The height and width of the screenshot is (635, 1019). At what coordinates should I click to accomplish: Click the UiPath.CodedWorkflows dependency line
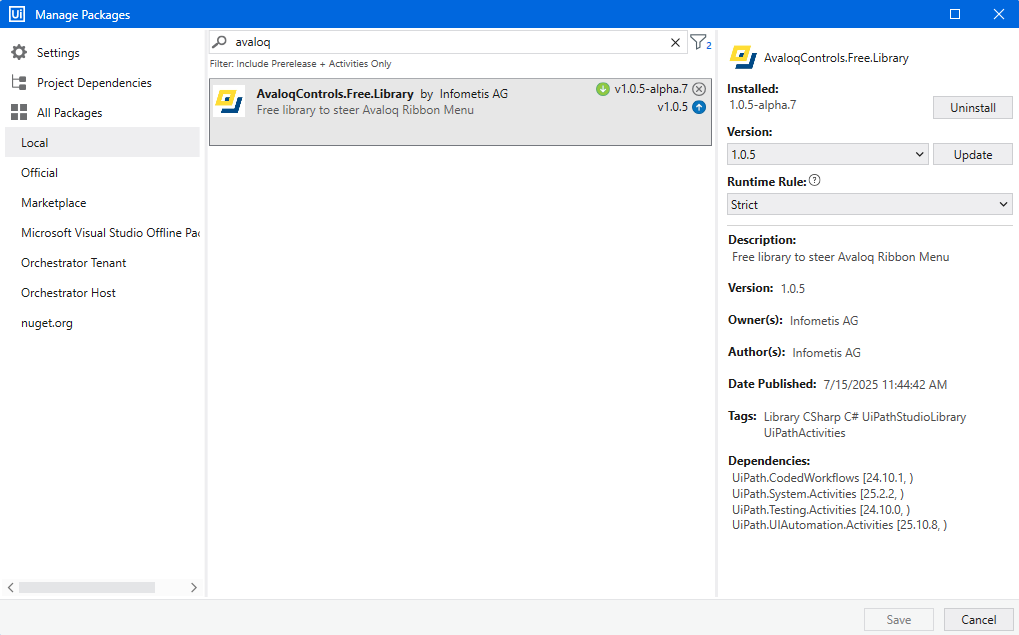pos(823,478)
